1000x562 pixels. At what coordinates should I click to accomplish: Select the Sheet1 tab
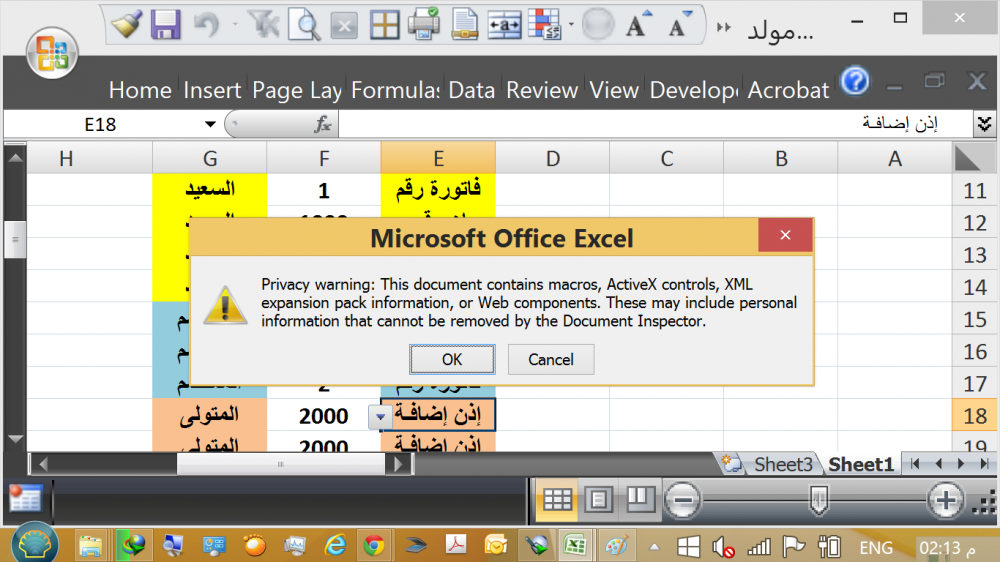click(860, 464)
